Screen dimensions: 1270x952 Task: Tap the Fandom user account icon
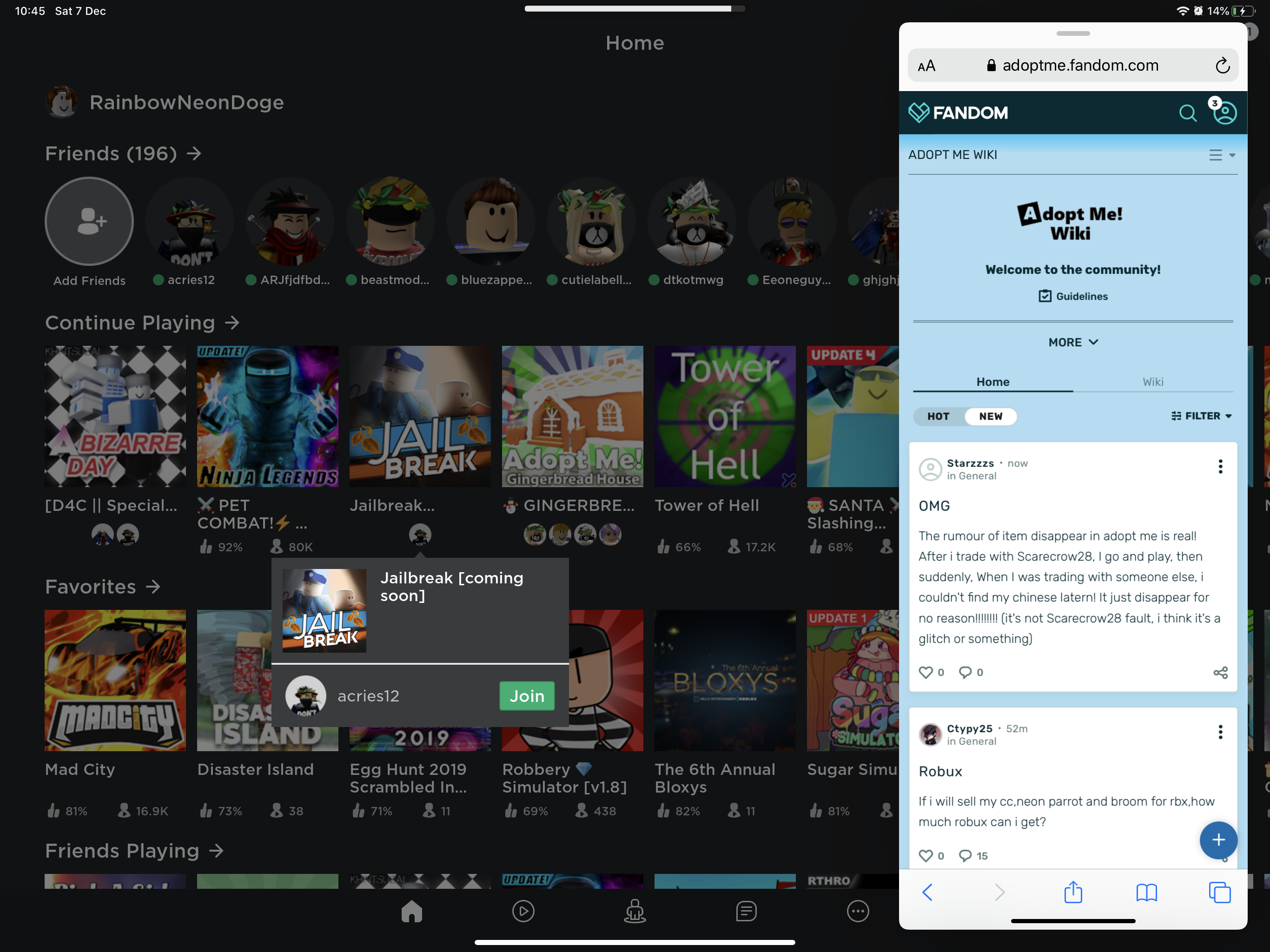click(x=1224, y=112)
